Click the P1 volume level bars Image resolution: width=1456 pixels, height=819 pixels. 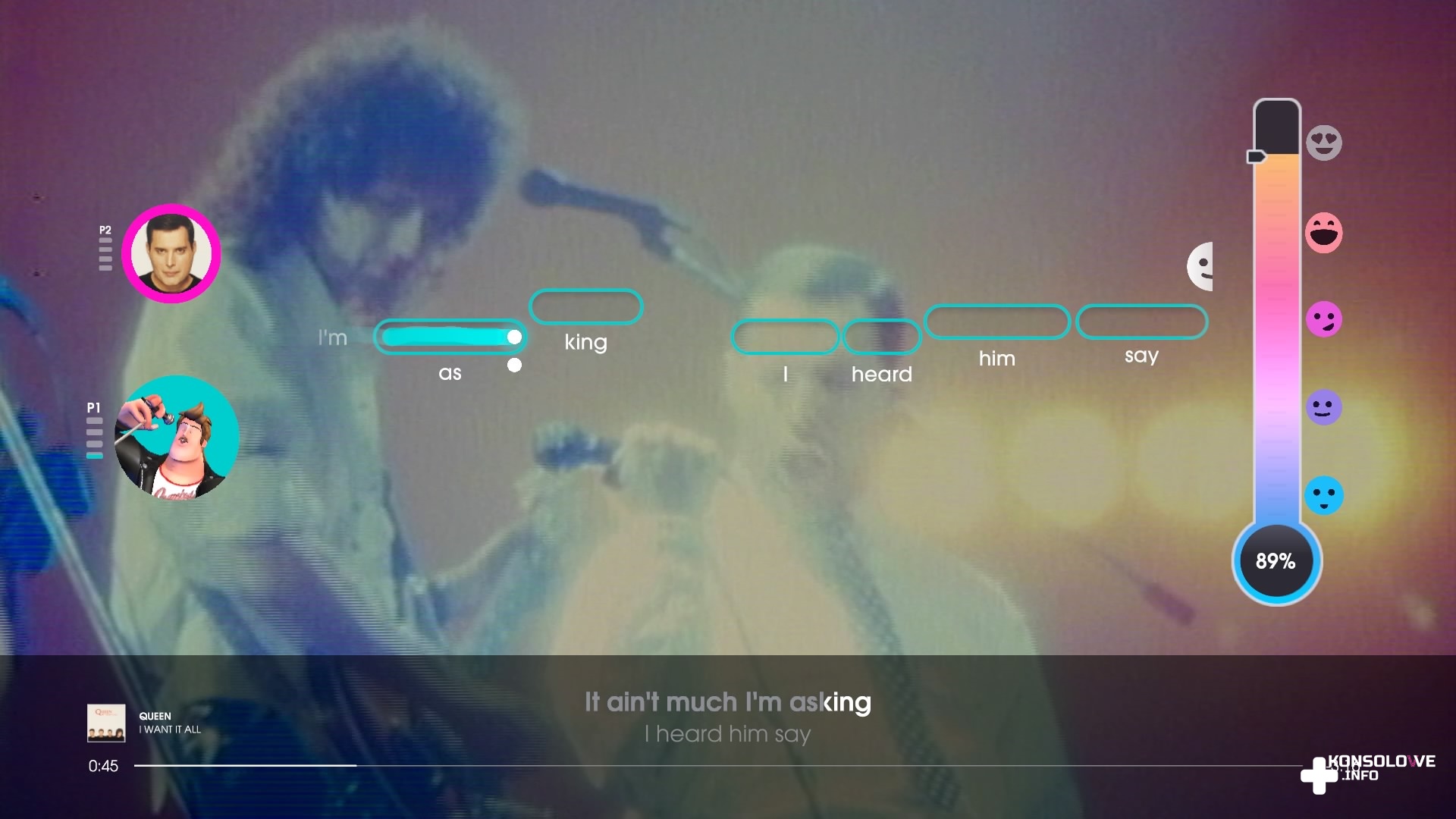94,438
